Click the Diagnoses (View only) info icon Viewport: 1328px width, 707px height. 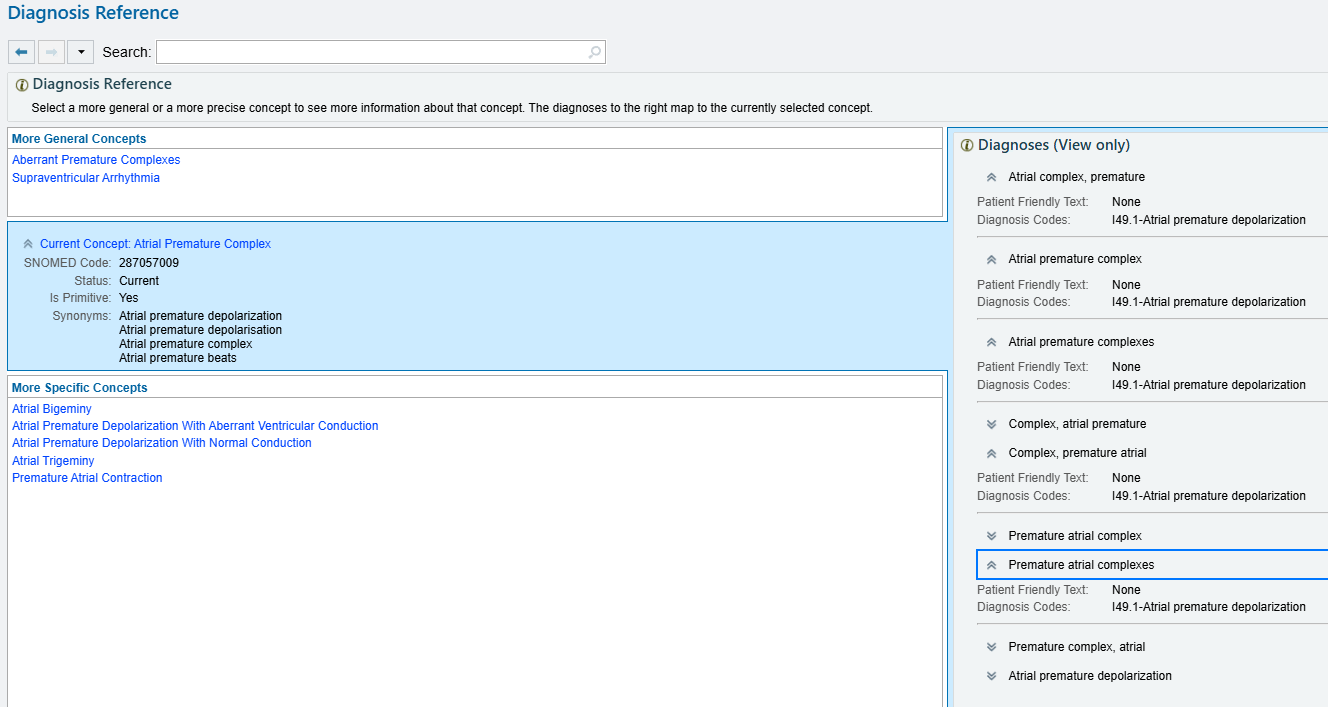(967, 146)
